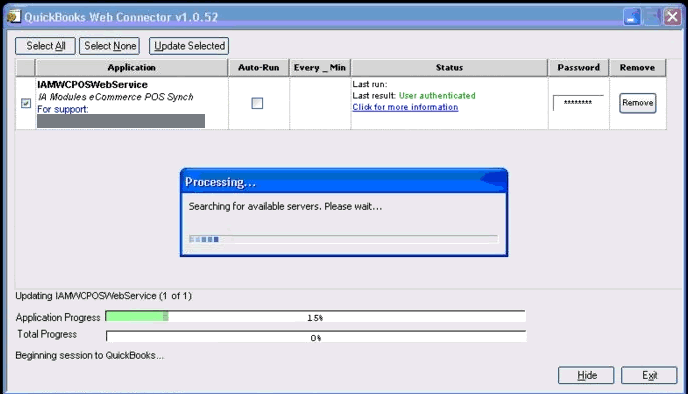This screenshot has width=688, height=394.
Task: Click IA Modules eCommerce POS Synch description
Action: [x=115, y=97]
